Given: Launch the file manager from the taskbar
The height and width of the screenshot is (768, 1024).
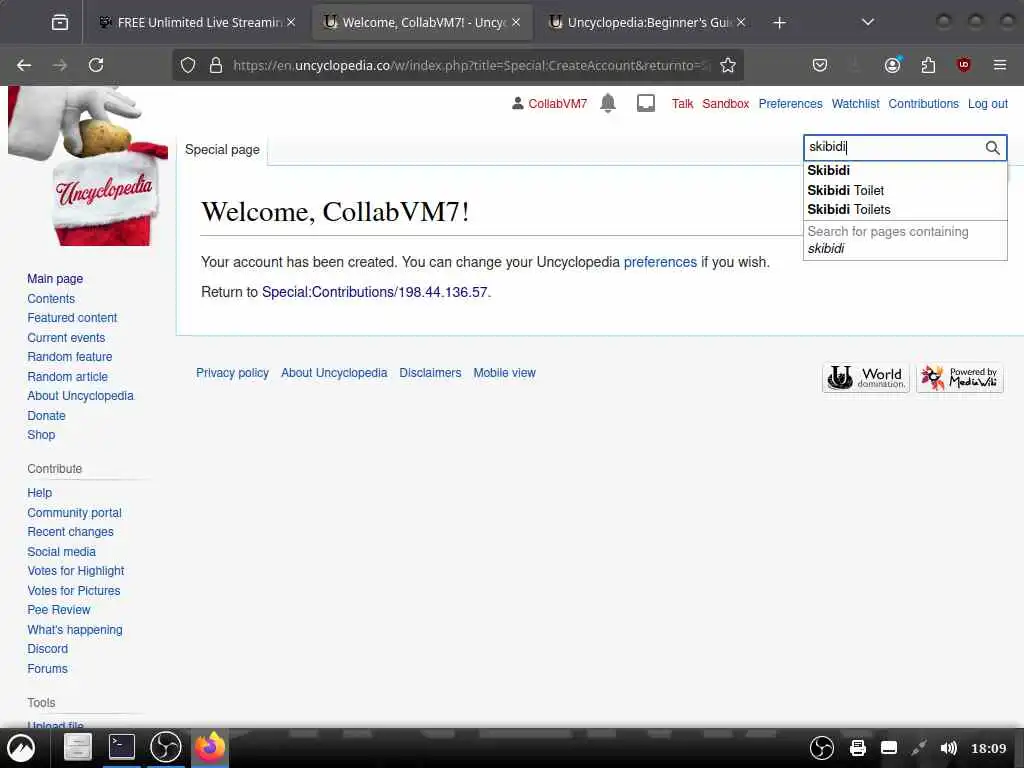Looking at the screenshot, I should [78, 747].
